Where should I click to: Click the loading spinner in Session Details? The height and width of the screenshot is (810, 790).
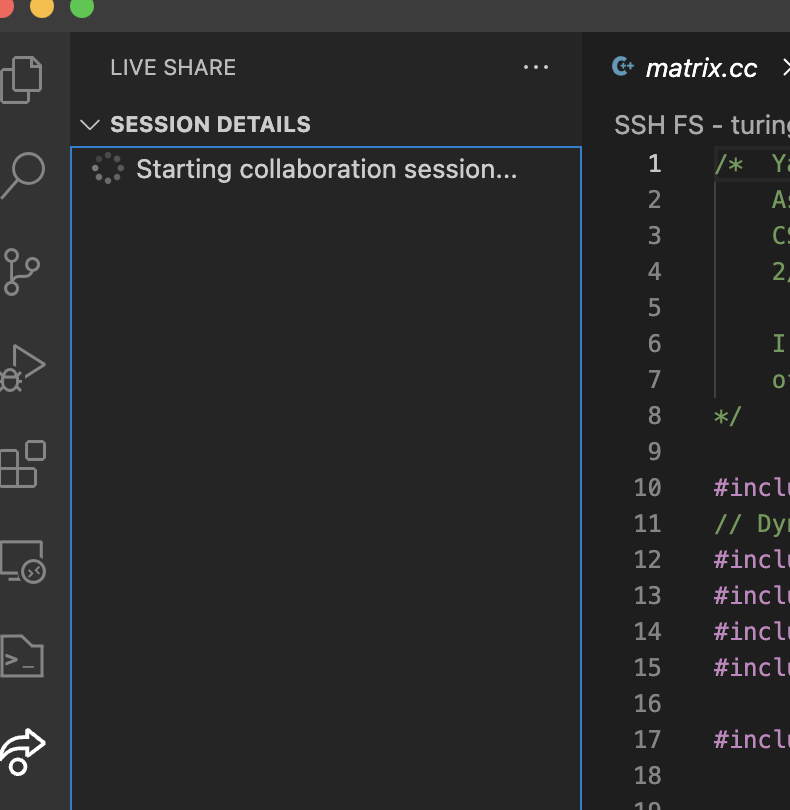[107, 169]
